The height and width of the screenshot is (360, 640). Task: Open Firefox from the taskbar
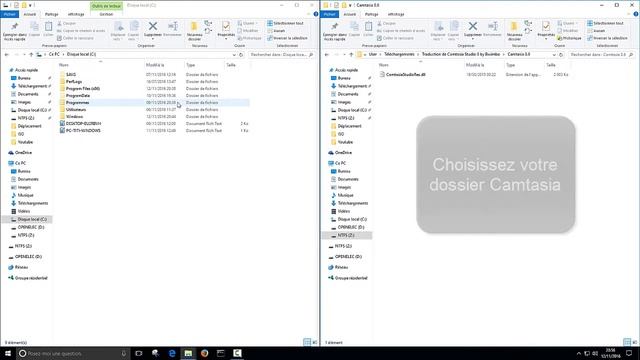[204, 353]
